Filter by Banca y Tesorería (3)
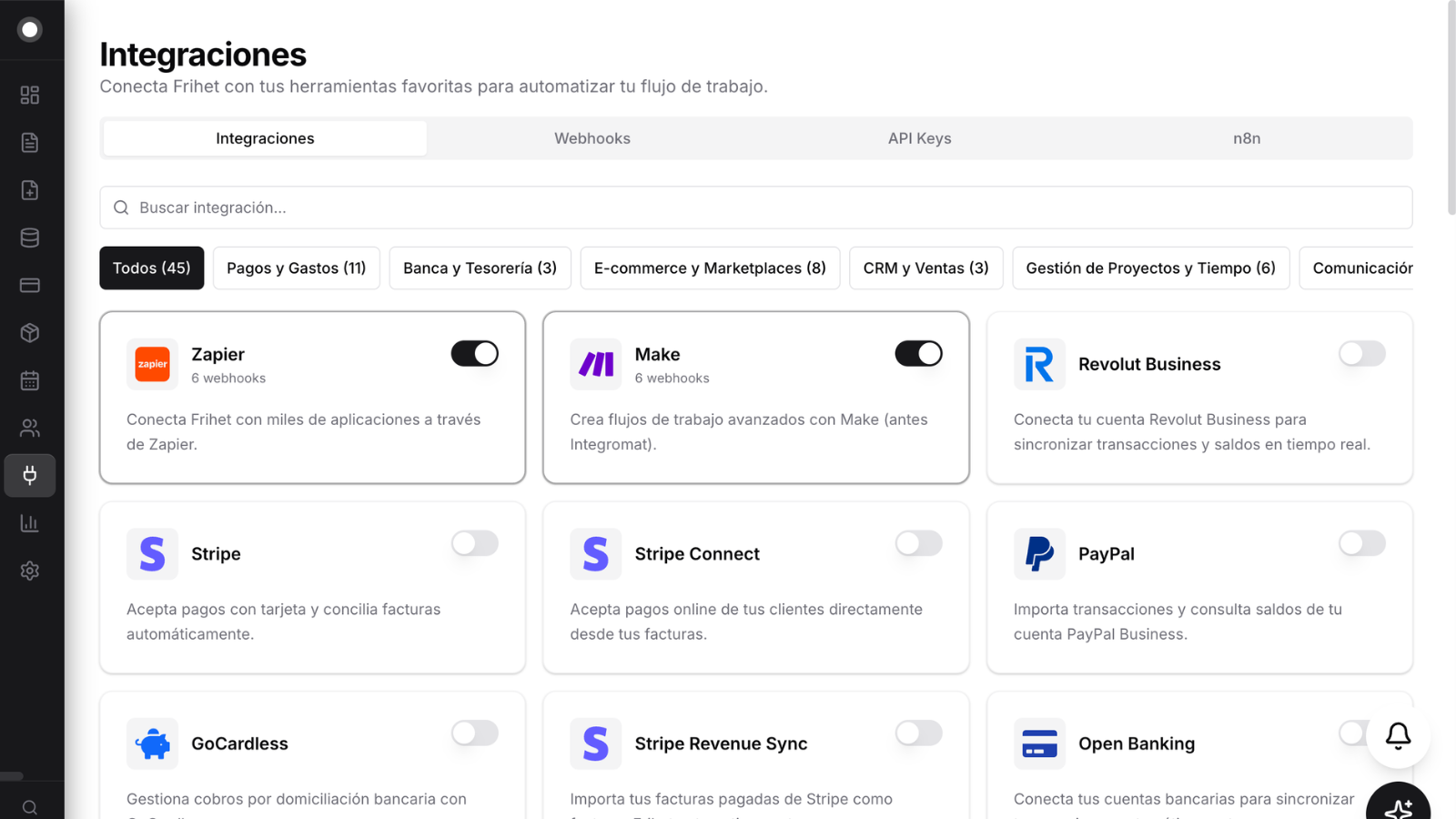1456x819 pixels. pyautogui.click(x=480, y=268)
